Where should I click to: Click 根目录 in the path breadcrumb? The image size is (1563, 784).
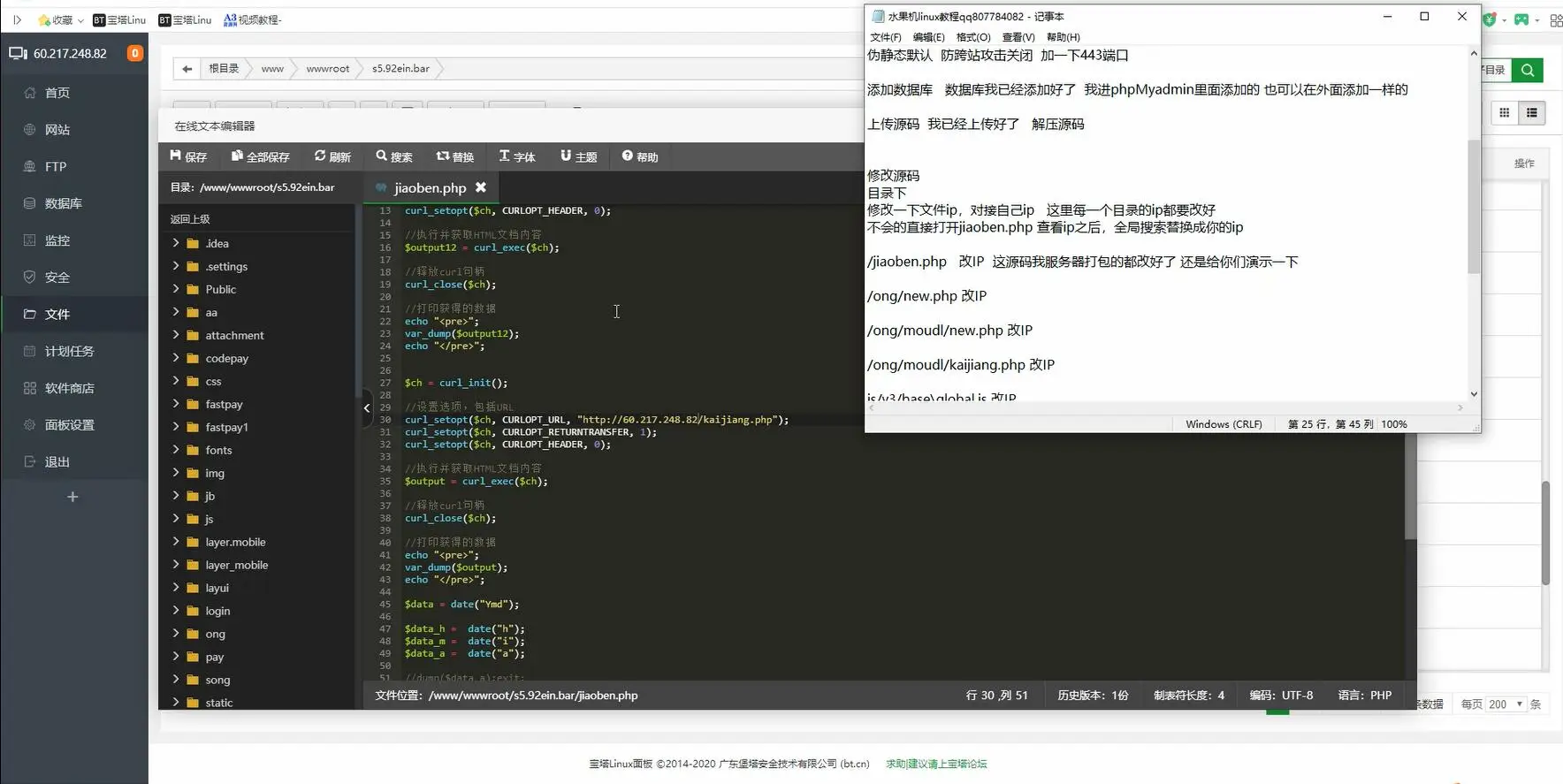(224, 68)
